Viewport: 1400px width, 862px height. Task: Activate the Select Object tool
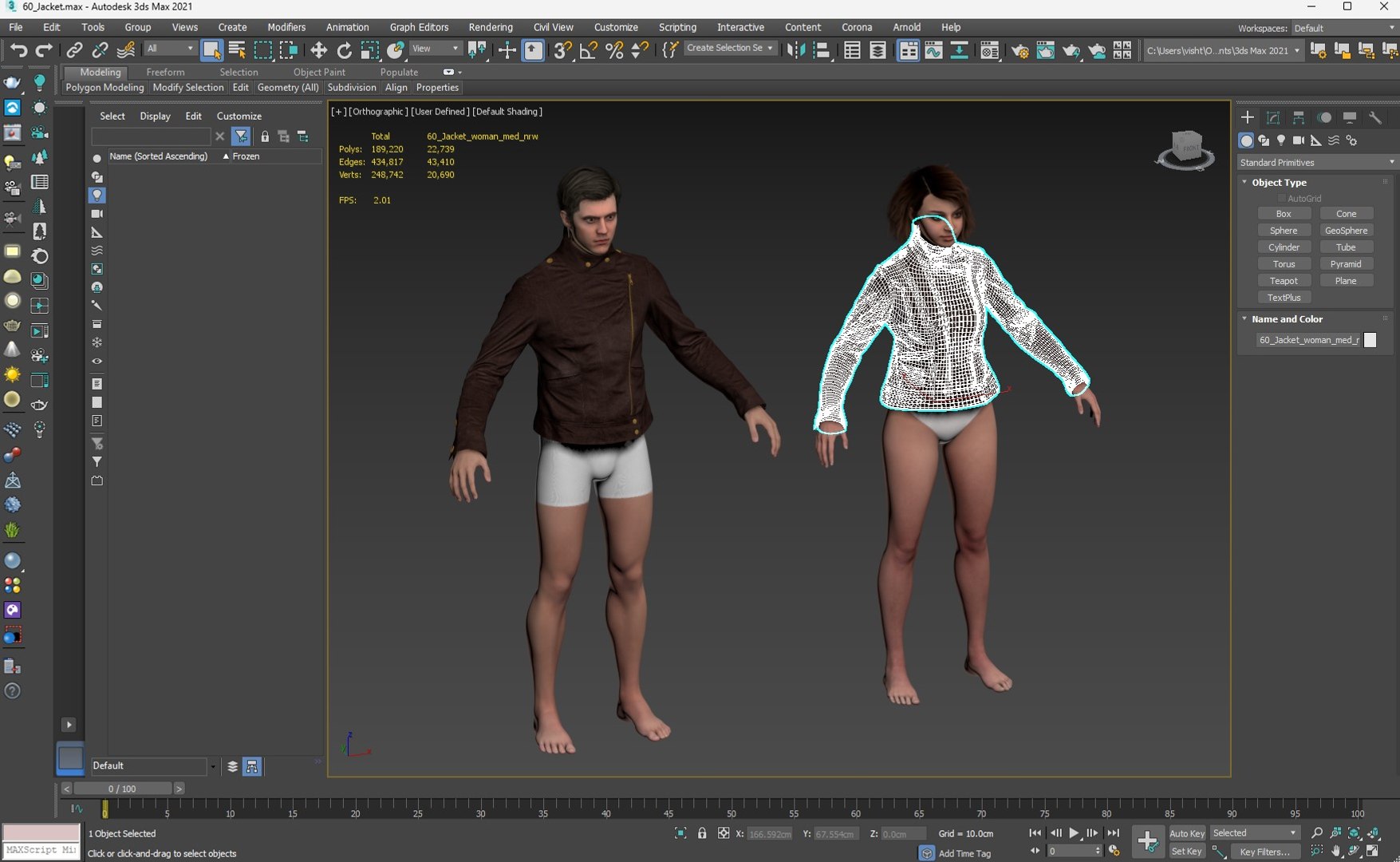point(211,50)
